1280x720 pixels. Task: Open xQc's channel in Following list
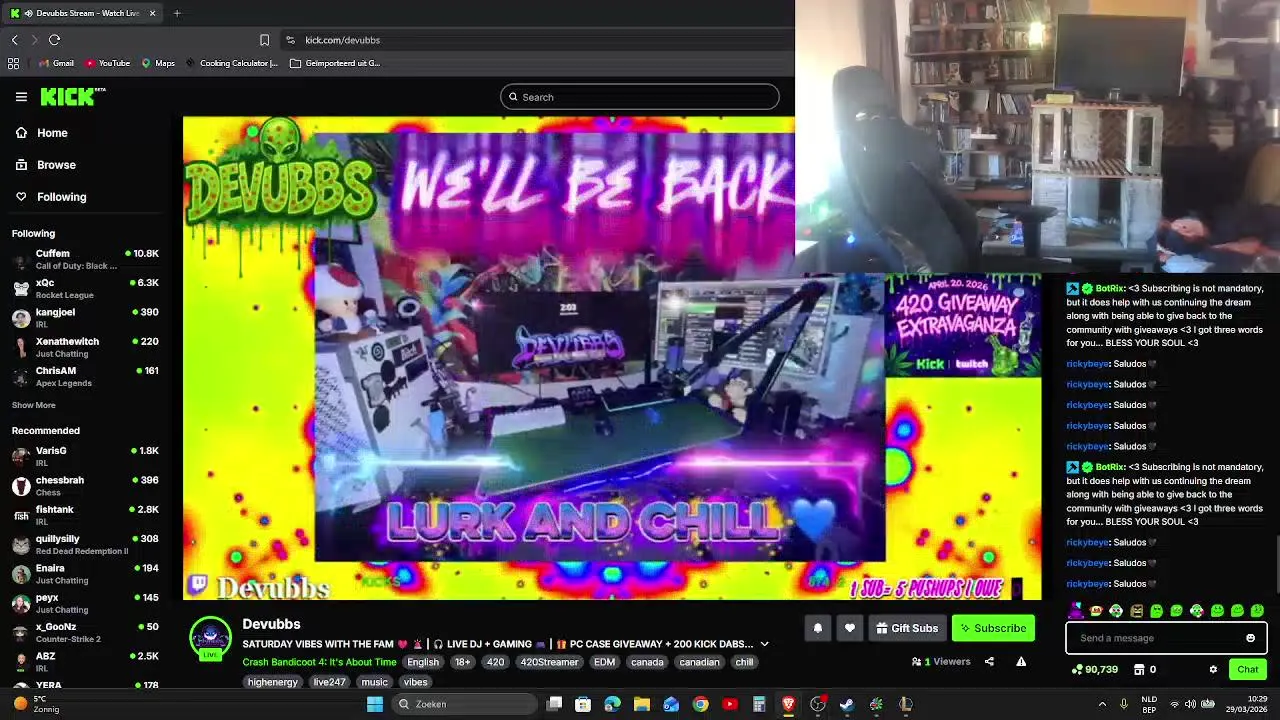click(x=85, y=288)
